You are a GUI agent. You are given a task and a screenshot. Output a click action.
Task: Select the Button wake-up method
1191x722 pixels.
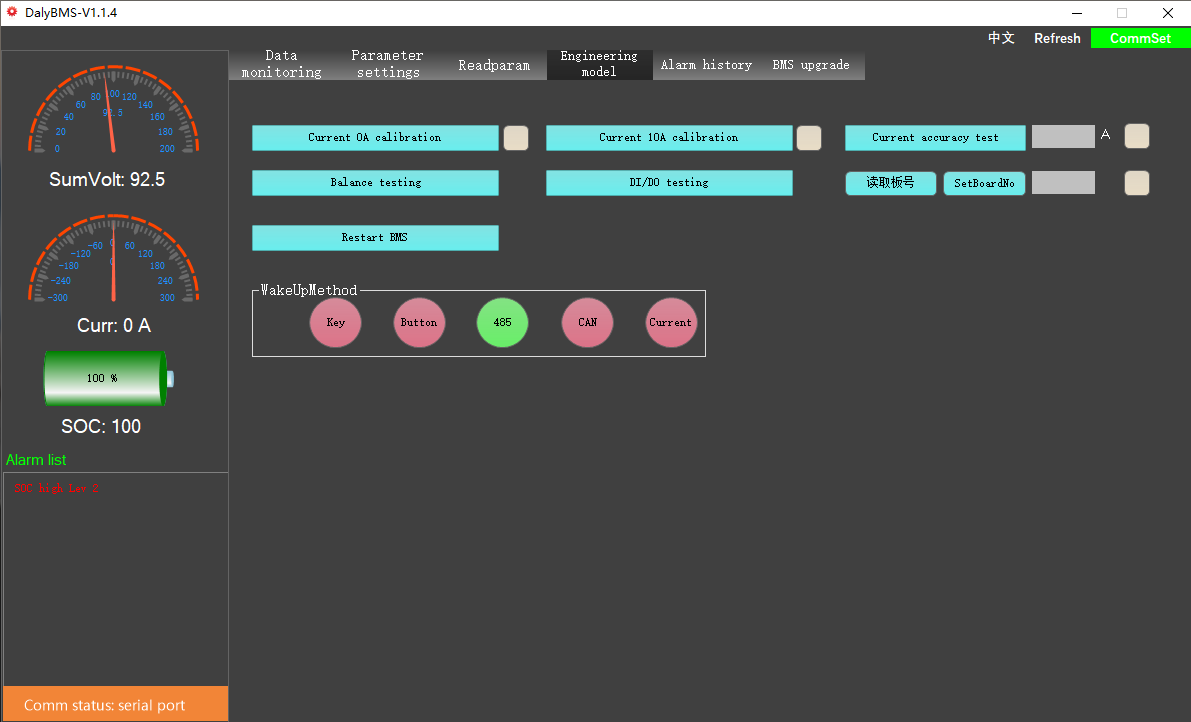coord(419,322)
